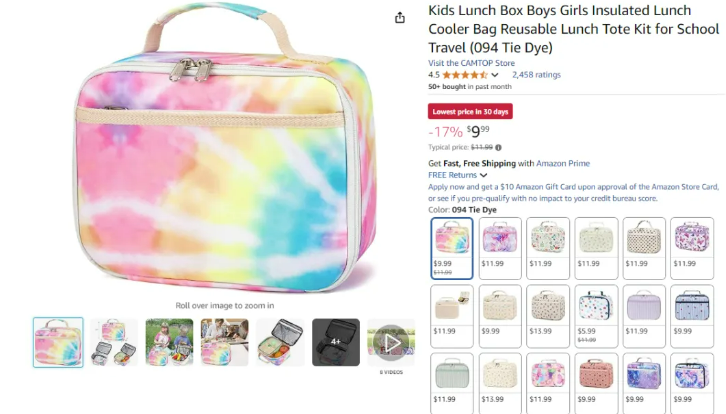Select the first tie dye main thumbnail
Viewport: 726px width, 414px height.
58,342
